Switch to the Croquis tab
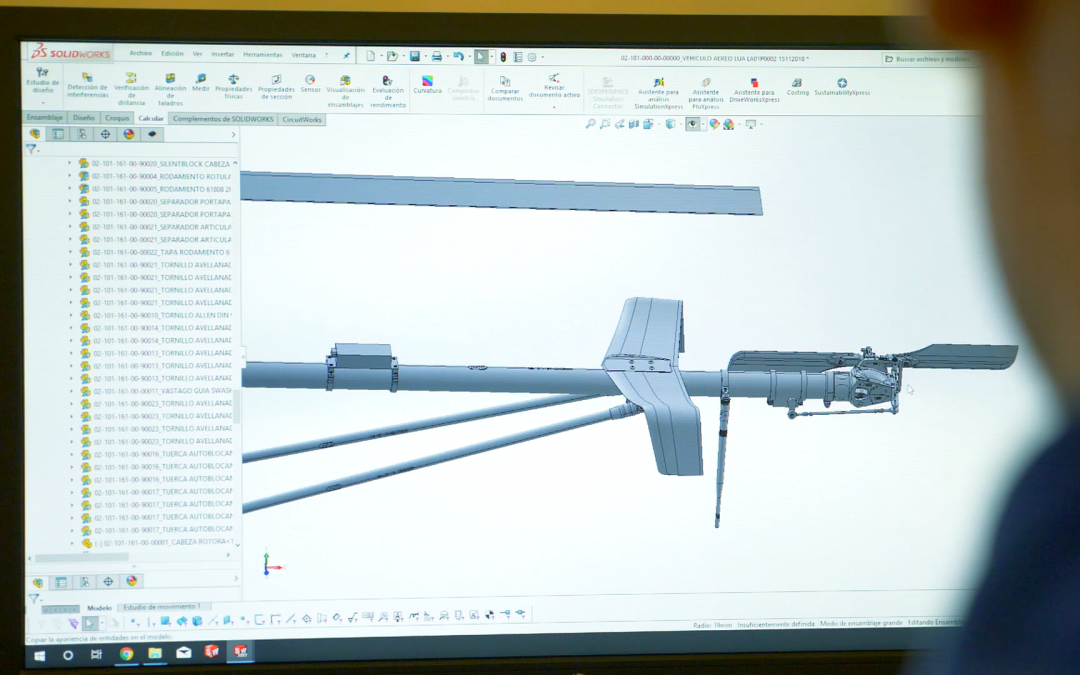 pos(116,118)
